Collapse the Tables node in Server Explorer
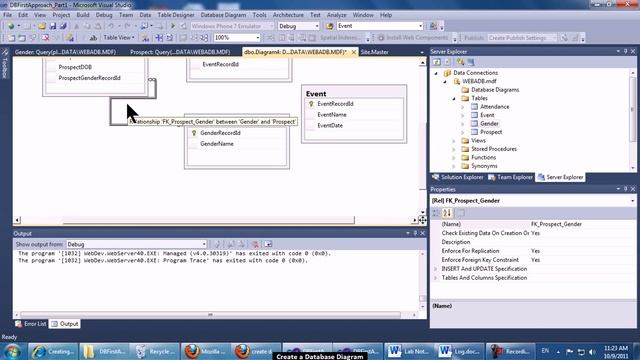640x360 pixels. [454, 98]
